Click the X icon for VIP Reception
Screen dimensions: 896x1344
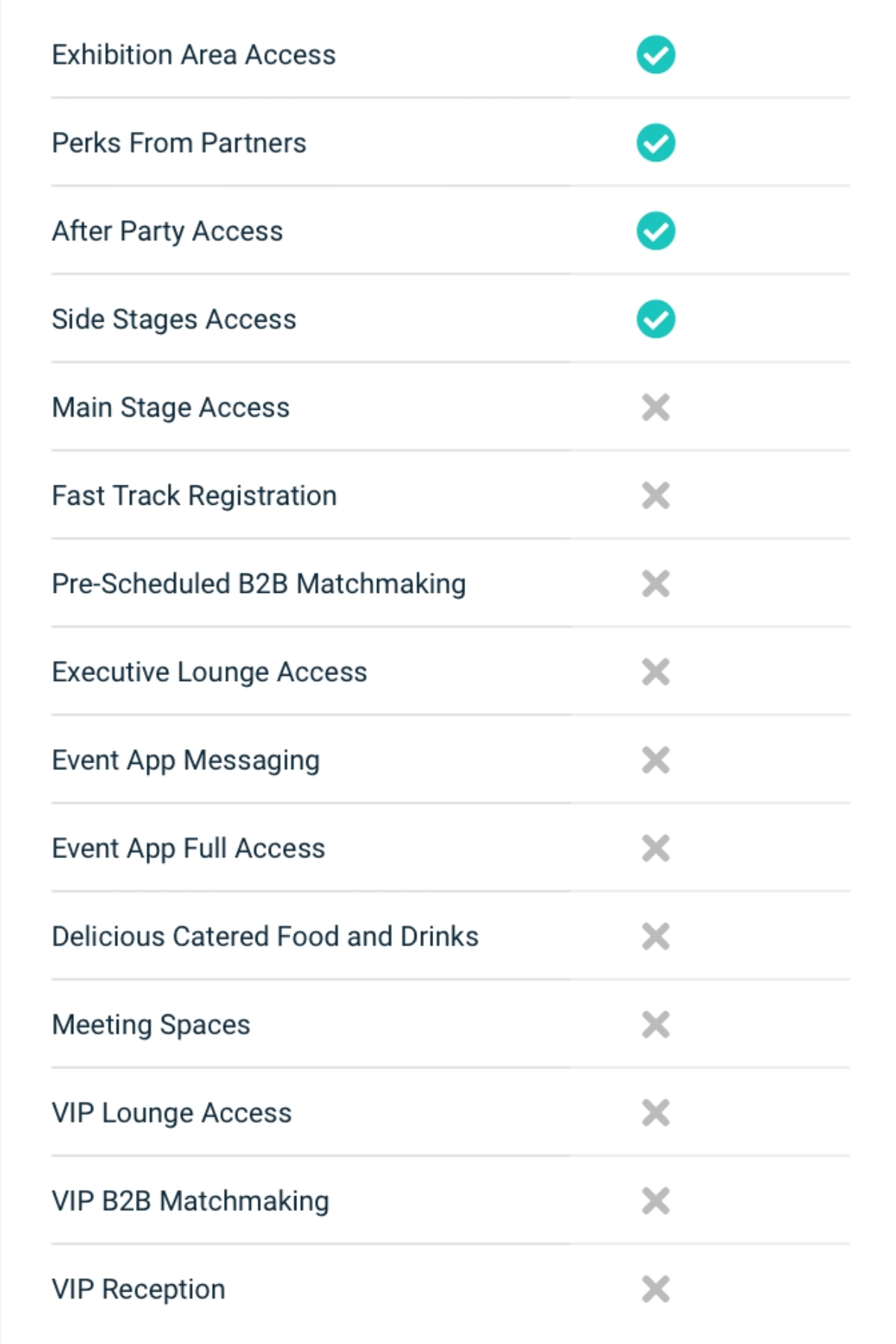656,1289
